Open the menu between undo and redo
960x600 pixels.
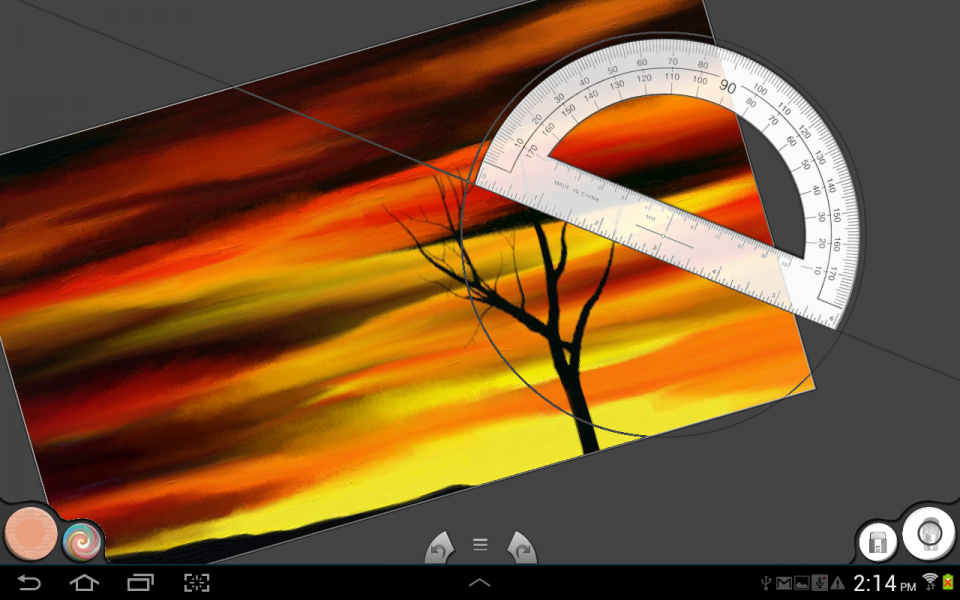point(480,544)
